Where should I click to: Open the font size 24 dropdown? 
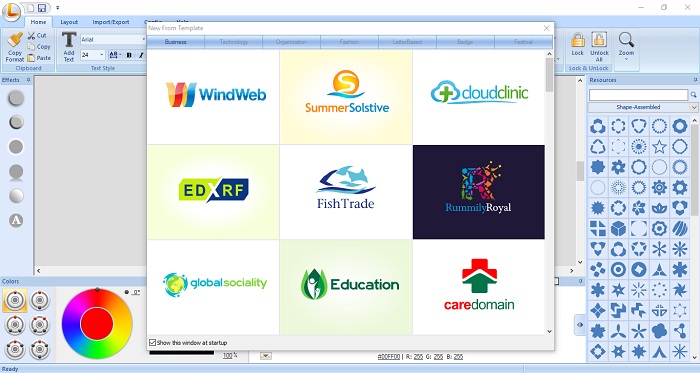(x=102, y=55)
